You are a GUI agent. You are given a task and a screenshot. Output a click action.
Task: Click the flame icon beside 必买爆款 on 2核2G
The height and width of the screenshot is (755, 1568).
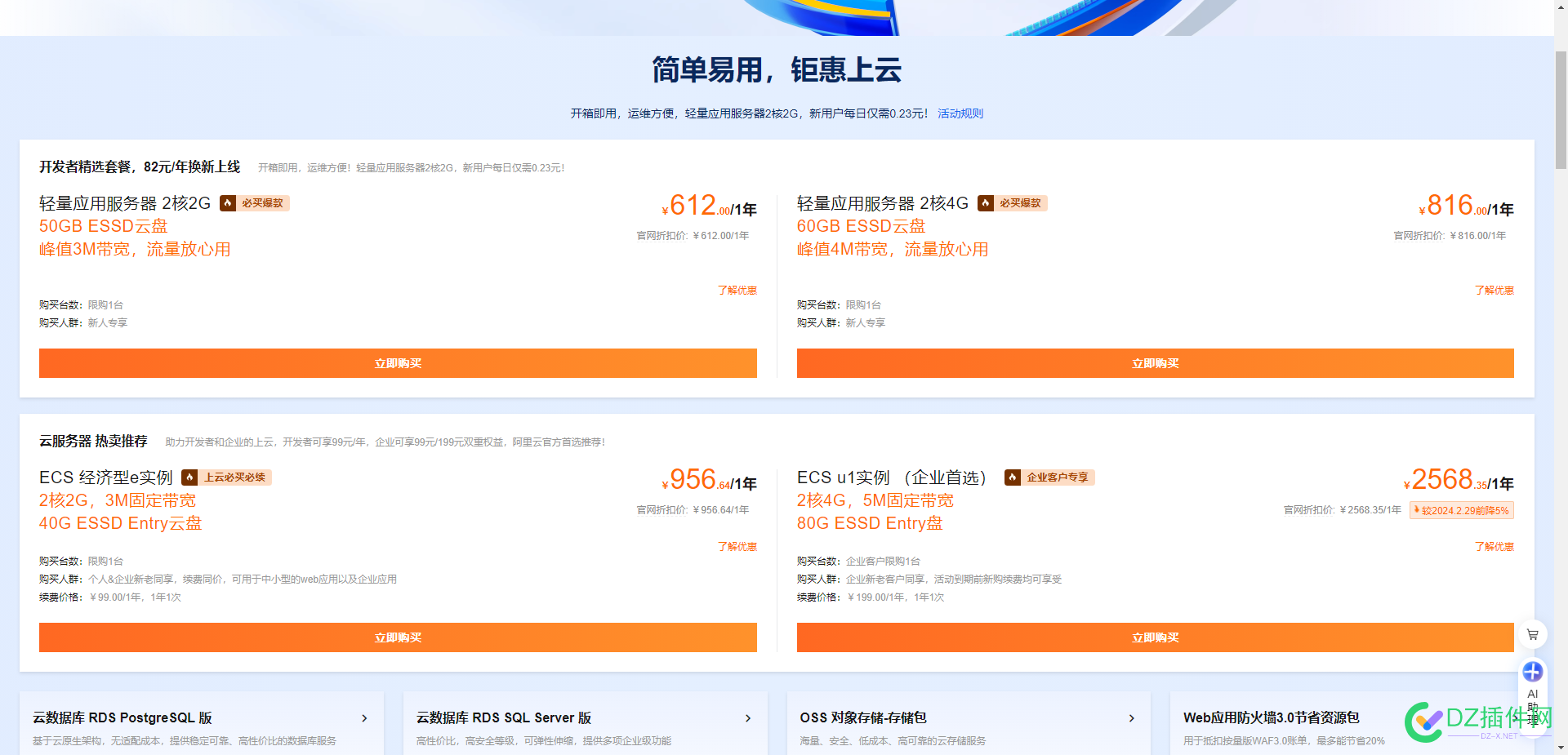[x=228, y=203]
